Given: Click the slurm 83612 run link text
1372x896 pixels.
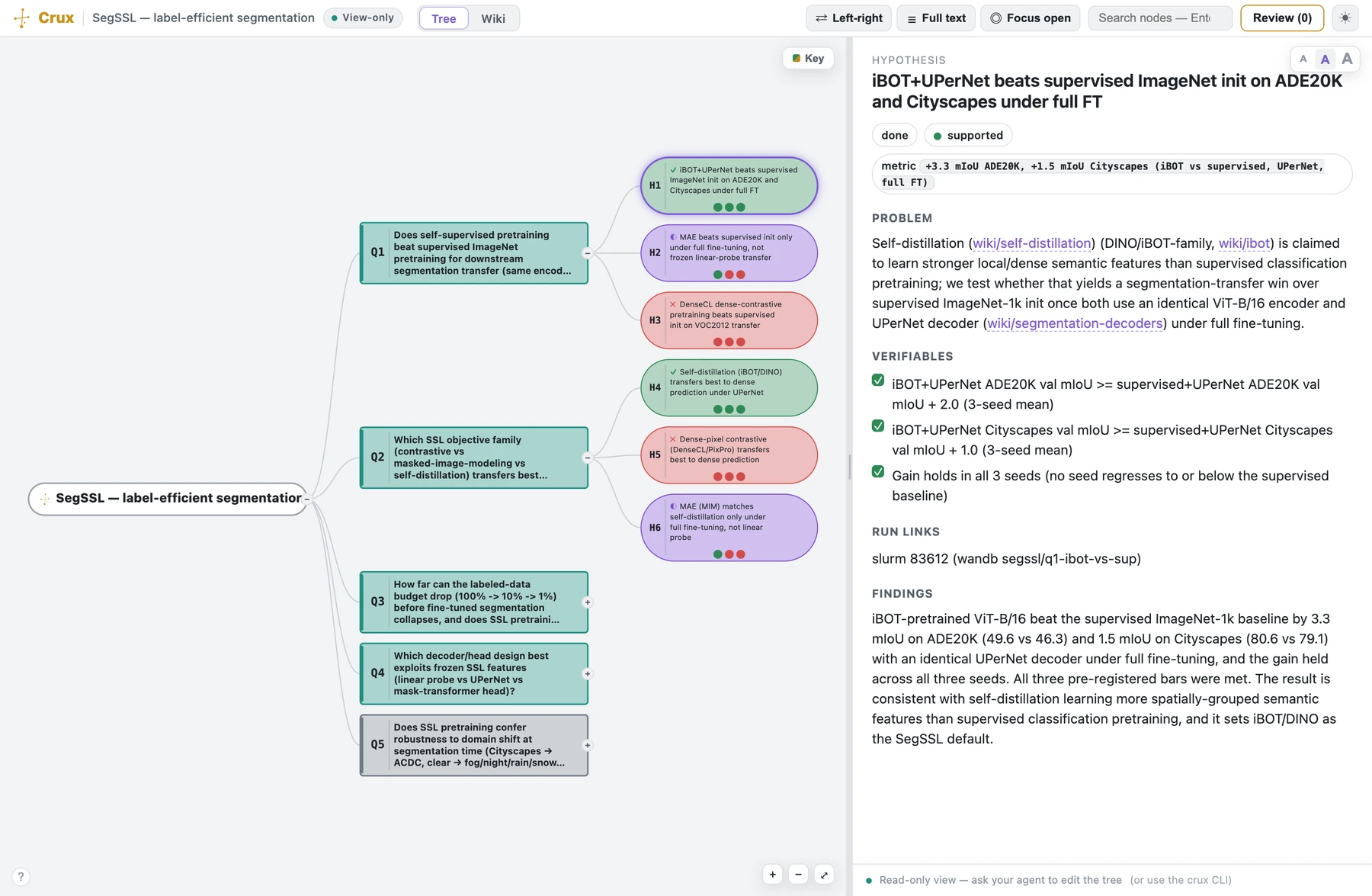Looking at the screenshot, I should coord(1006,559).
